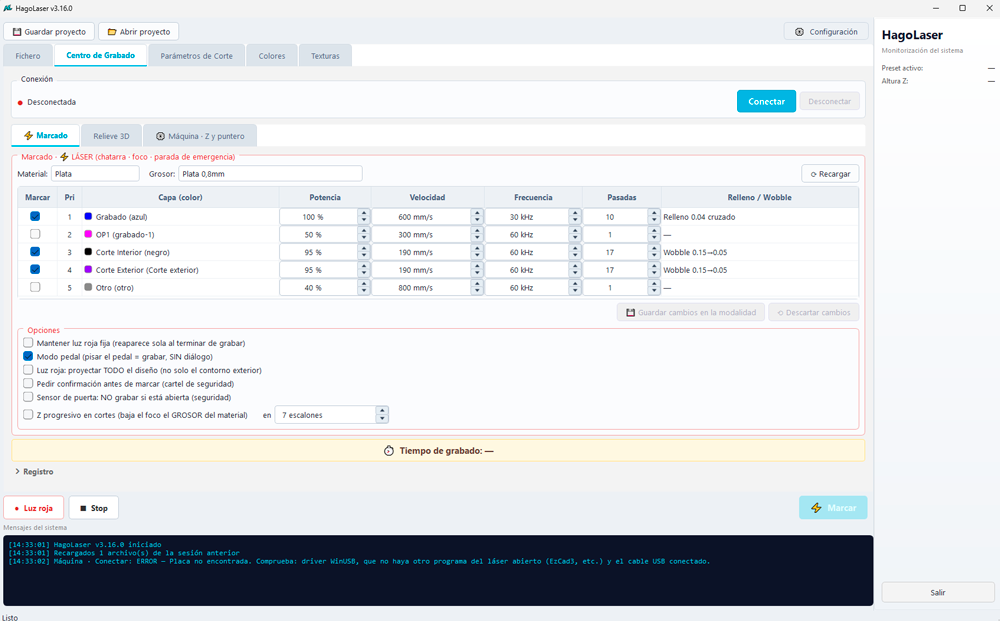Click the Conectar button
The height and width of the screenshot is (621, 1000).
(x=766, y=101)
